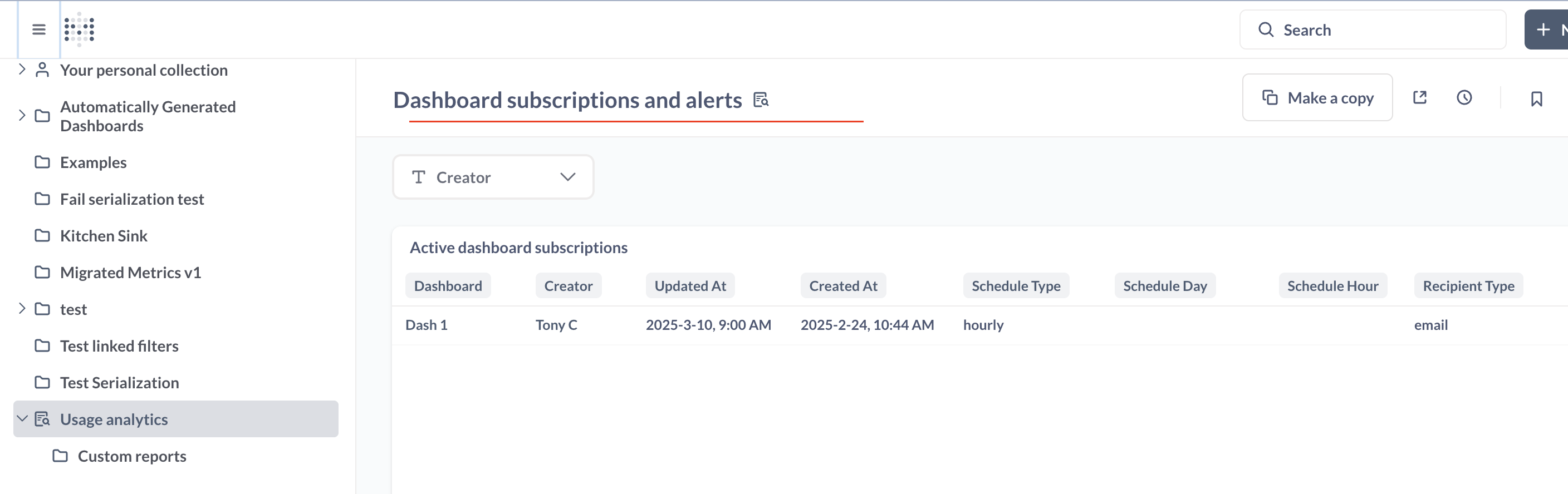Toggle the sidebar with the hamburger icon

(39, 29)
